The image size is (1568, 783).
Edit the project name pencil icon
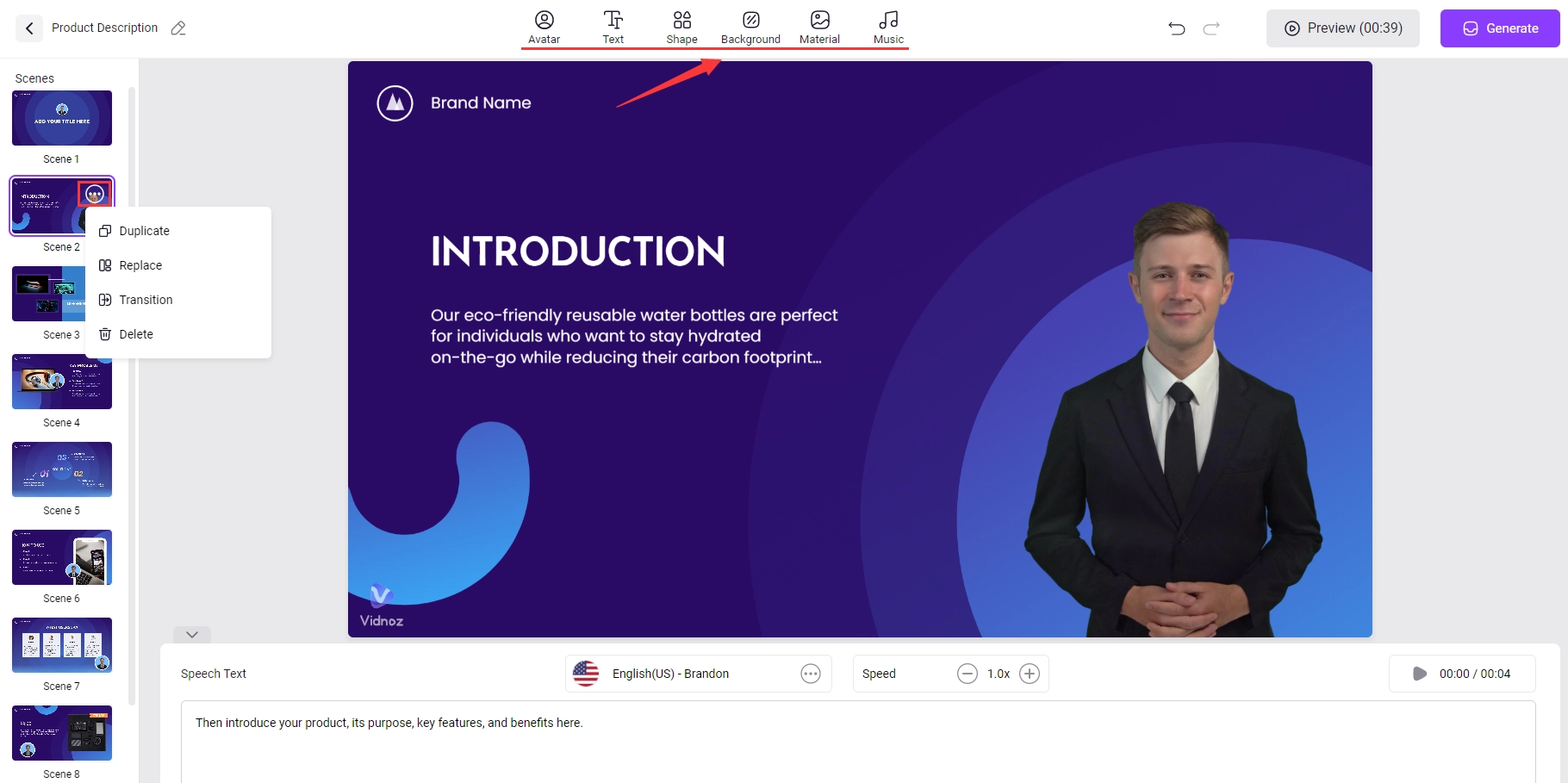178,28
